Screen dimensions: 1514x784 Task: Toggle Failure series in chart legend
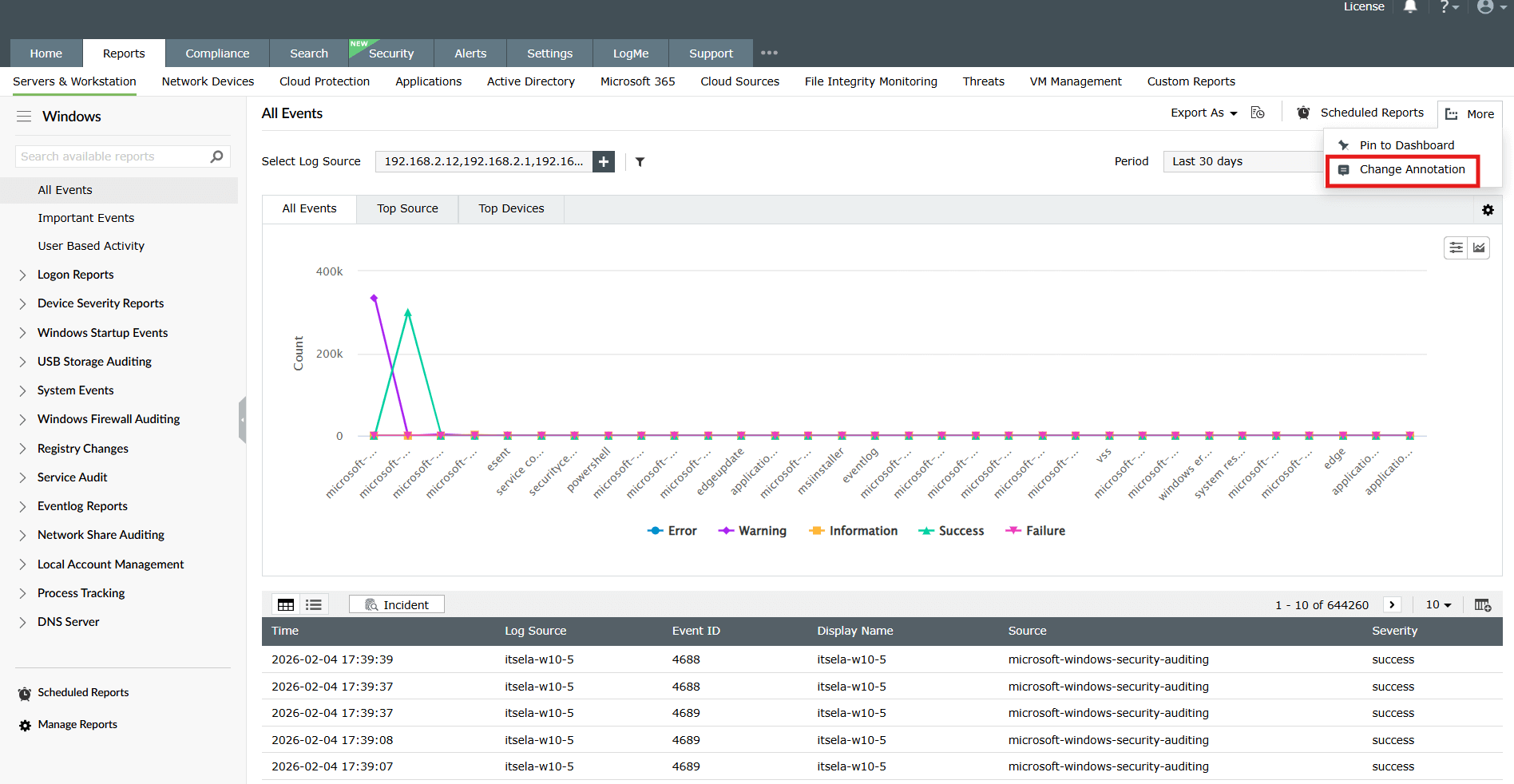click(1035, 531)
